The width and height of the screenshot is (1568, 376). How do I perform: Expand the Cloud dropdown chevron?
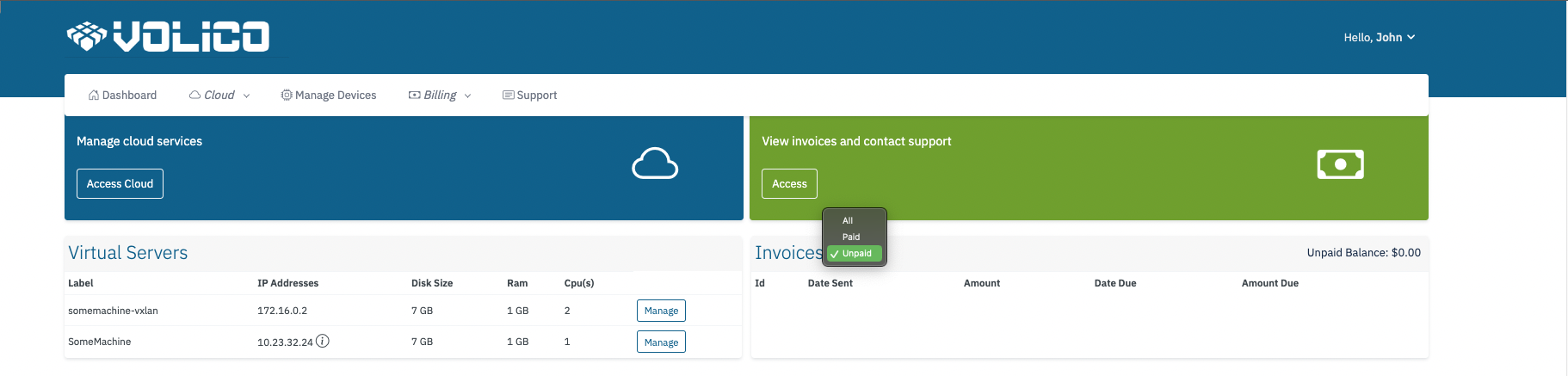(247, 96)
